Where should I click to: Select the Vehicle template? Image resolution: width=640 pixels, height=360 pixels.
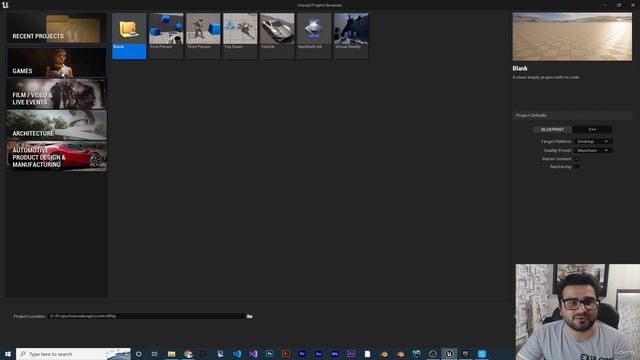point(277,36)
